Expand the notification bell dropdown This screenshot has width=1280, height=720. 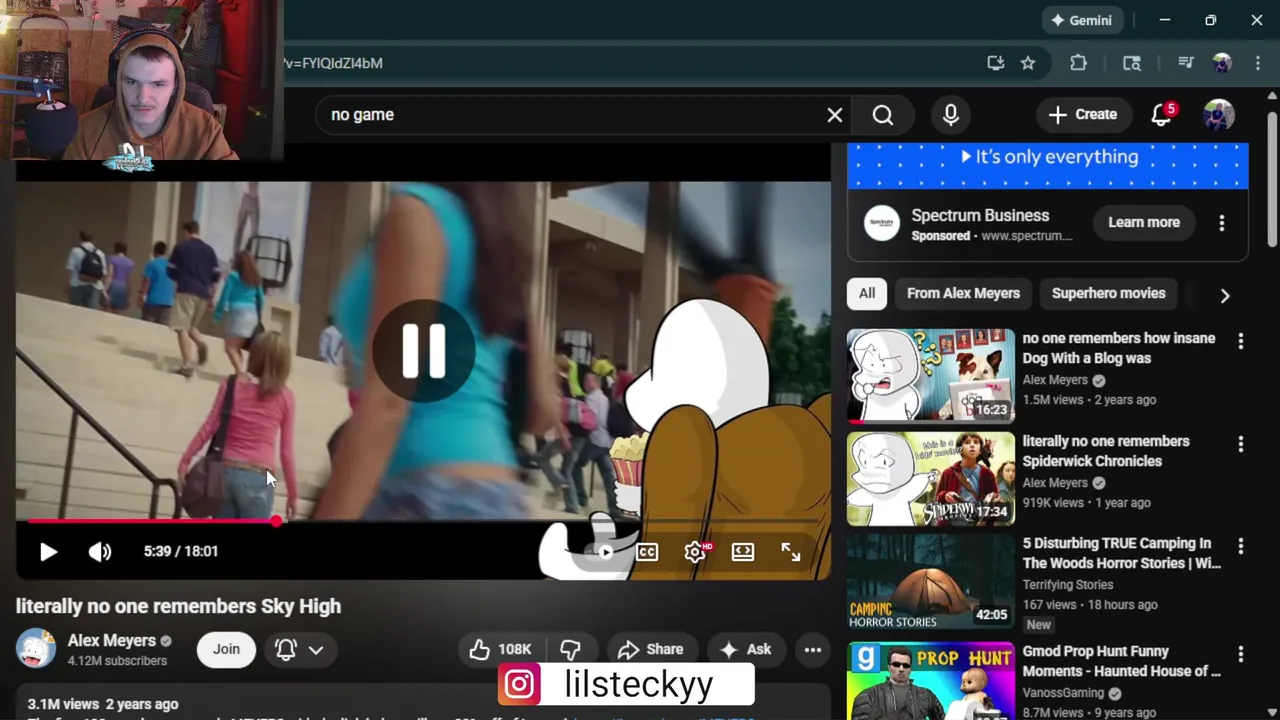pyautogui.click(x=300, y=649)
